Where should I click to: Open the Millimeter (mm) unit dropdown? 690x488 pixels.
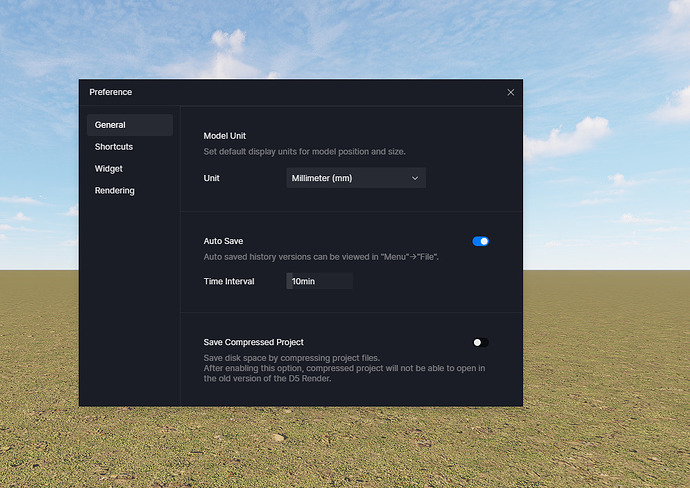355,178
